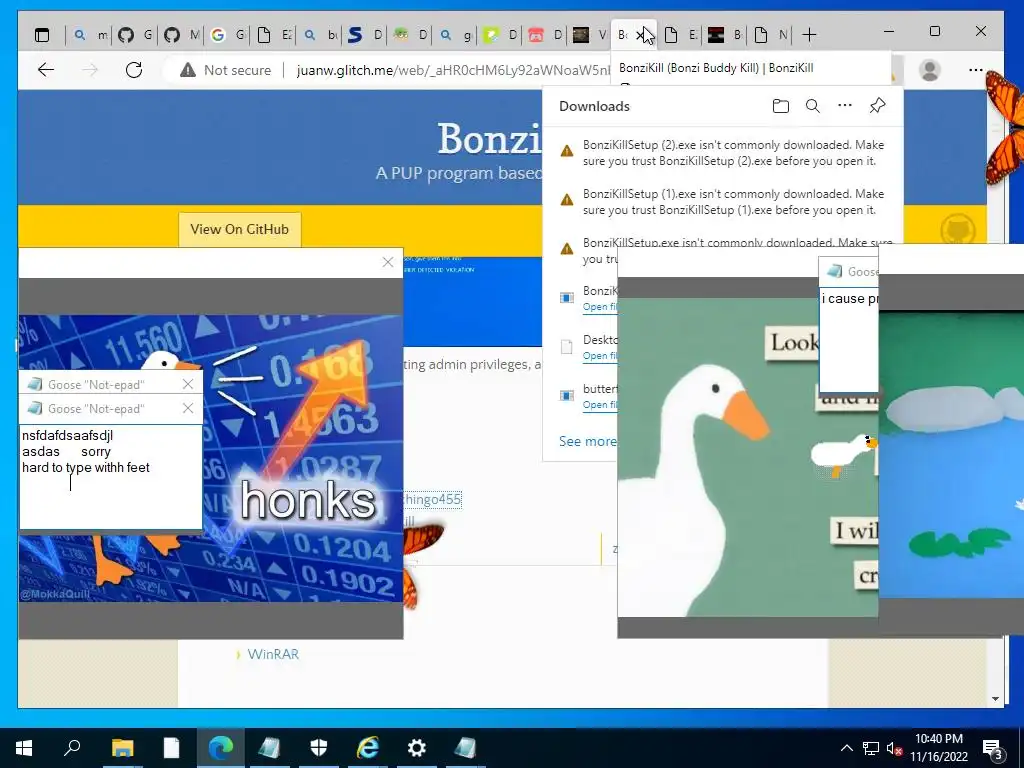Screen dimensions: 1024x768
Task: Open taskbar search magnifier
Action: tap(72, 748)
